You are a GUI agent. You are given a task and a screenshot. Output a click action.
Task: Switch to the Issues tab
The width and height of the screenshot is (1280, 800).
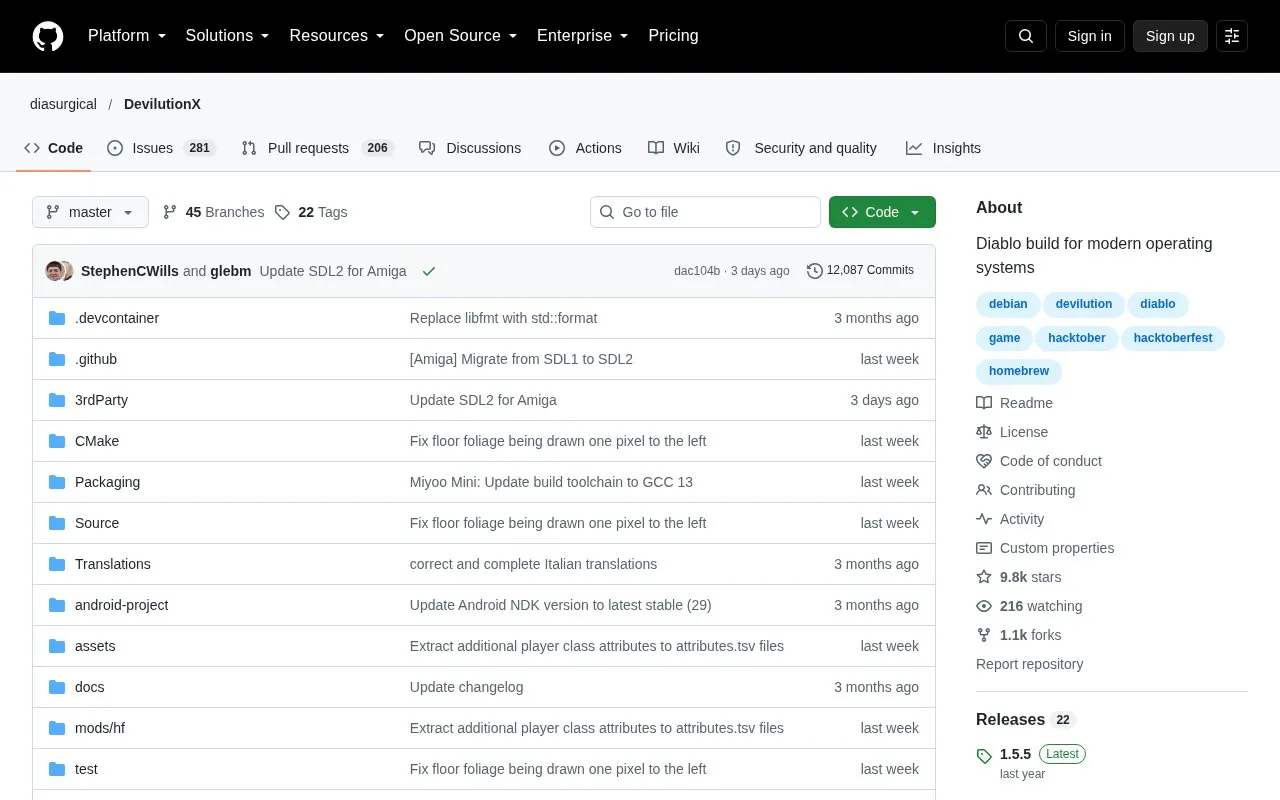click(160, 148)
